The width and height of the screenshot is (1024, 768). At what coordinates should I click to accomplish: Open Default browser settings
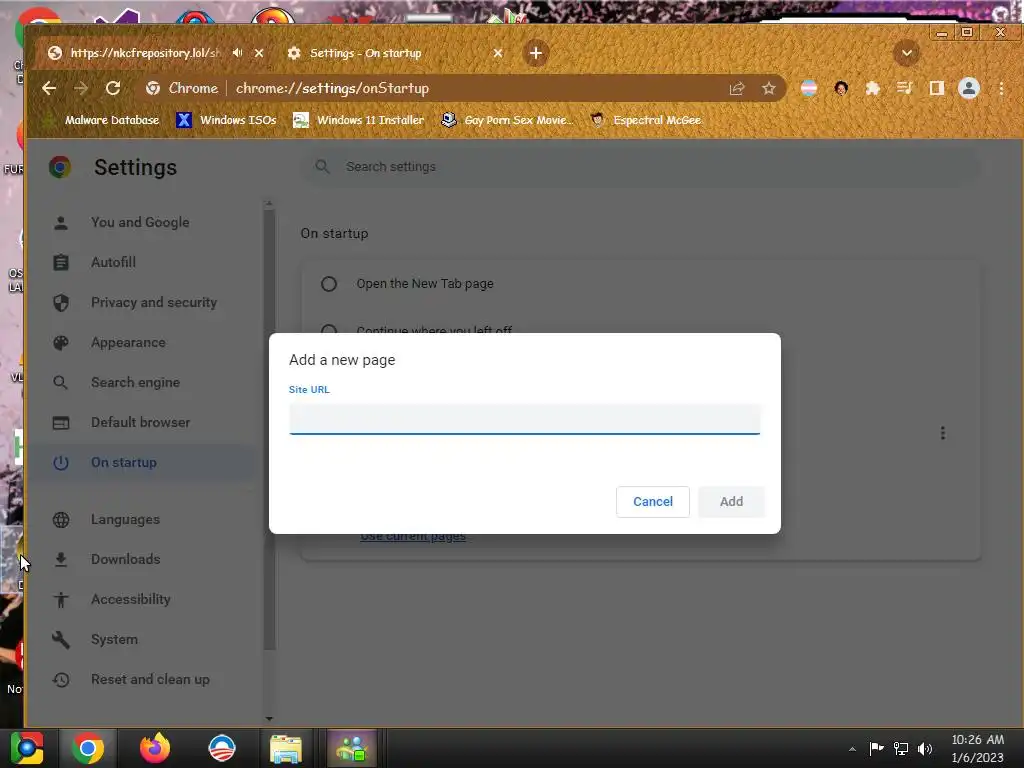(x=140, y=423)
